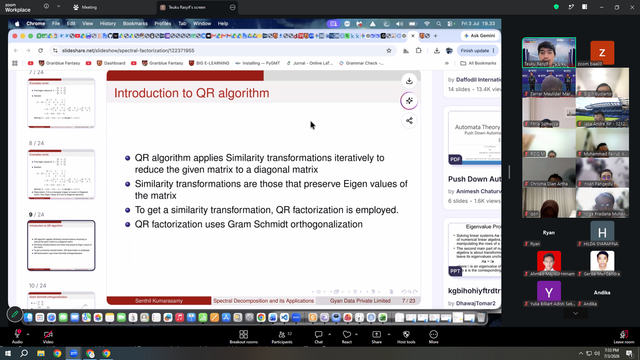Viewport: 640px width, 360px height.
Task: Expand audio options caret
Action: [x=28, y=334]
